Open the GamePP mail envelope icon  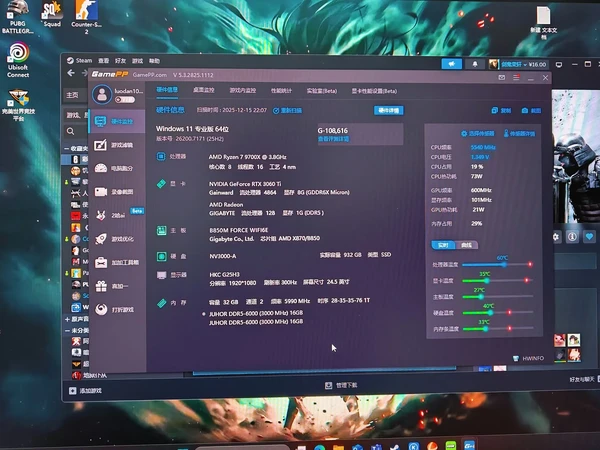[x=502, y=77]
